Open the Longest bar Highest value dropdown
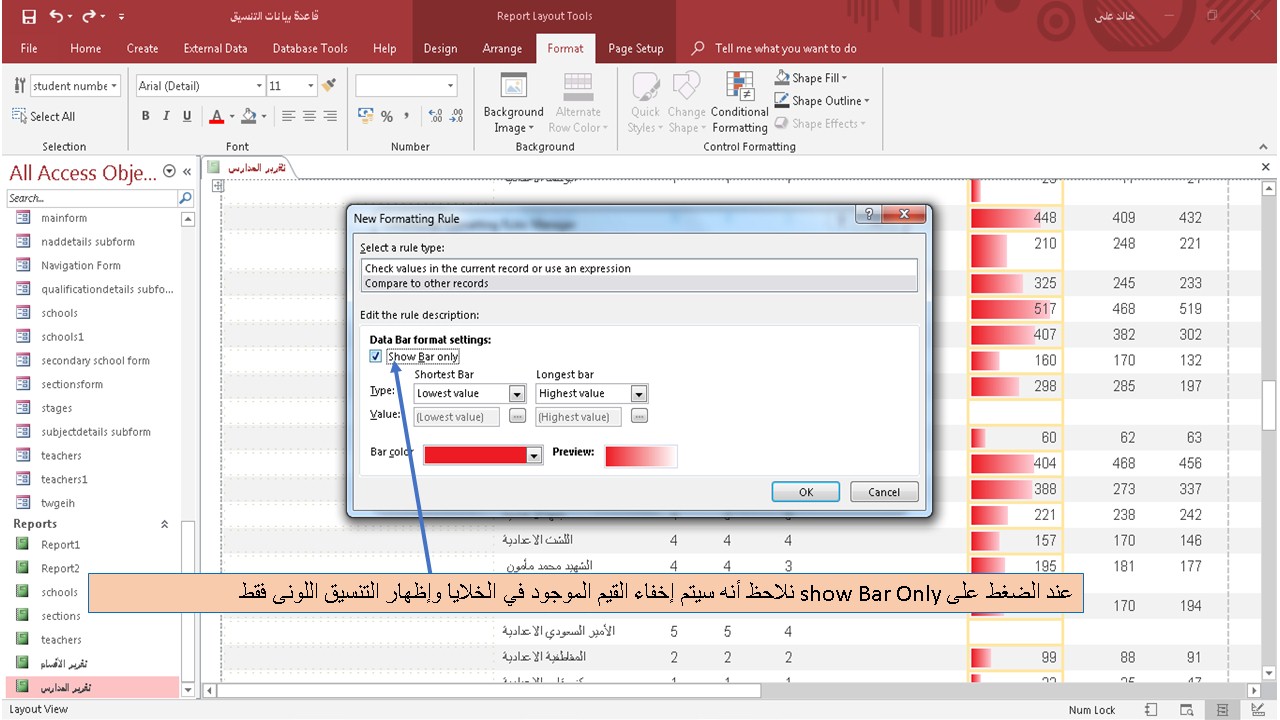 (640, 393)
